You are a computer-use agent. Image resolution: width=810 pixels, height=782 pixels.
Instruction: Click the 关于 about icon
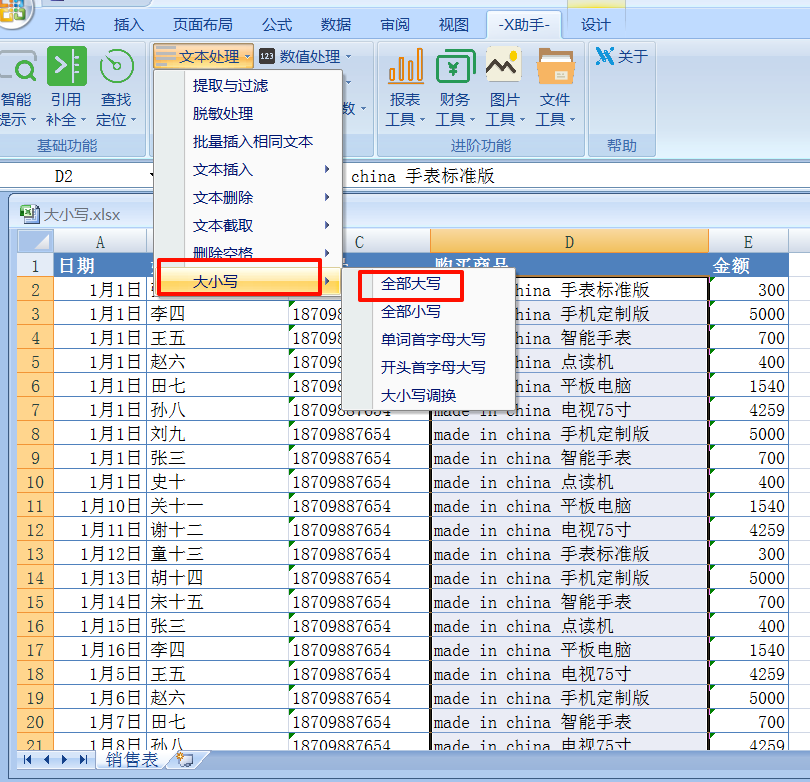coord(621,56)
